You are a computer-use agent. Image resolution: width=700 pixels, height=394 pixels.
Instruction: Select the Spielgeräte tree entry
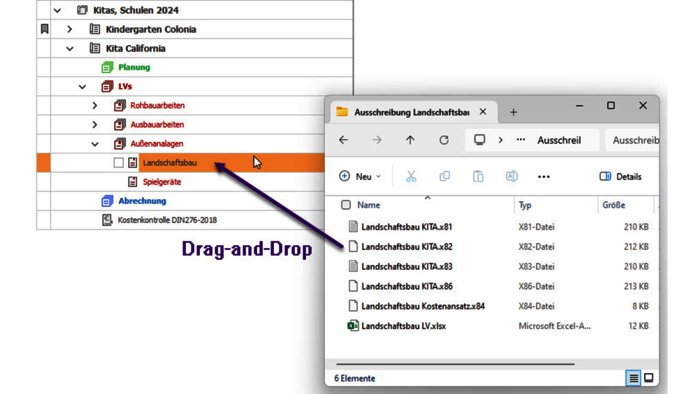point(162,182)
